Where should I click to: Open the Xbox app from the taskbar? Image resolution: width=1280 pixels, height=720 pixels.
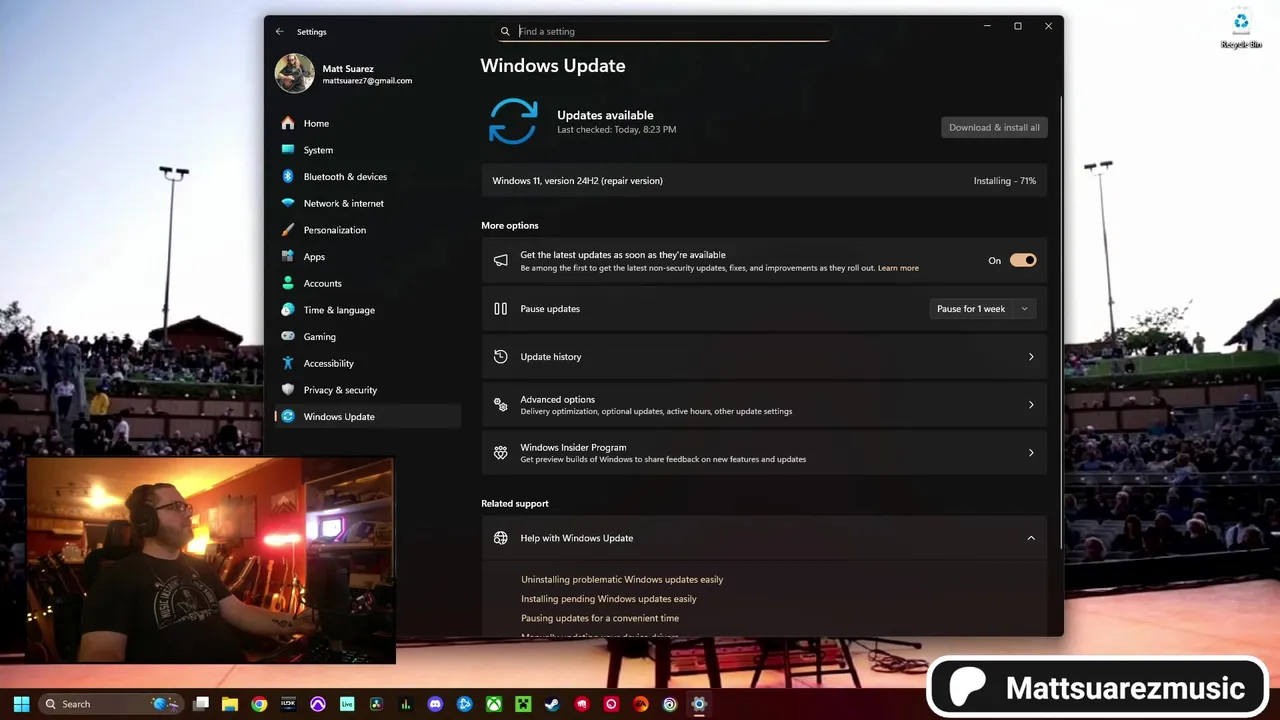click(x=494, y=704)
